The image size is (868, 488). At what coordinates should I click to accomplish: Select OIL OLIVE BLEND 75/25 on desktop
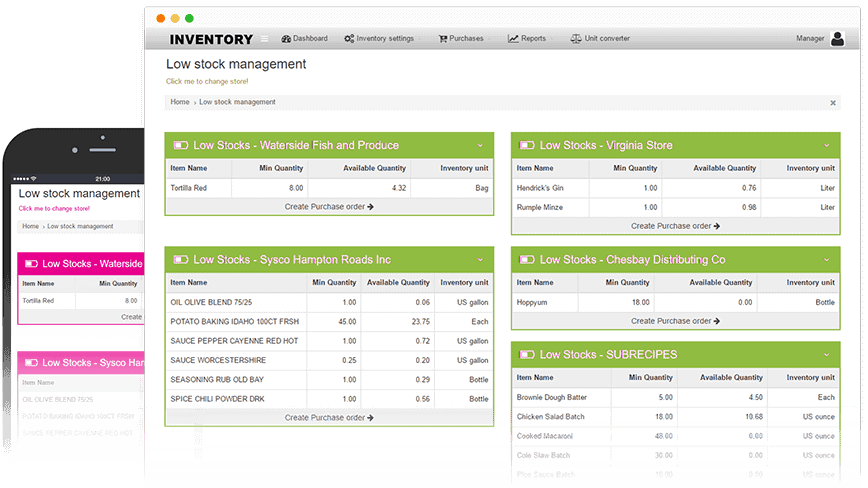[329, 302]
